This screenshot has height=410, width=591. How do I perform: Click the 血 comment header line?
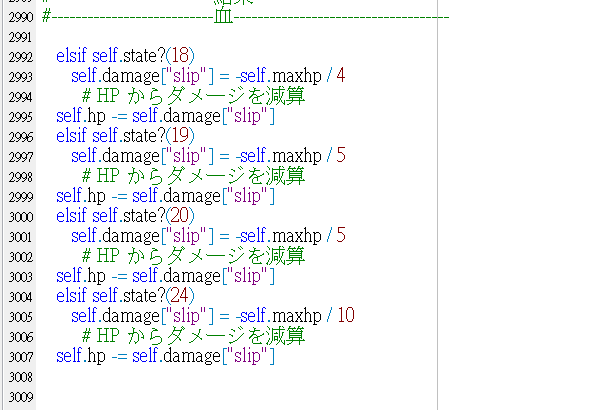(x=245, y=17)
